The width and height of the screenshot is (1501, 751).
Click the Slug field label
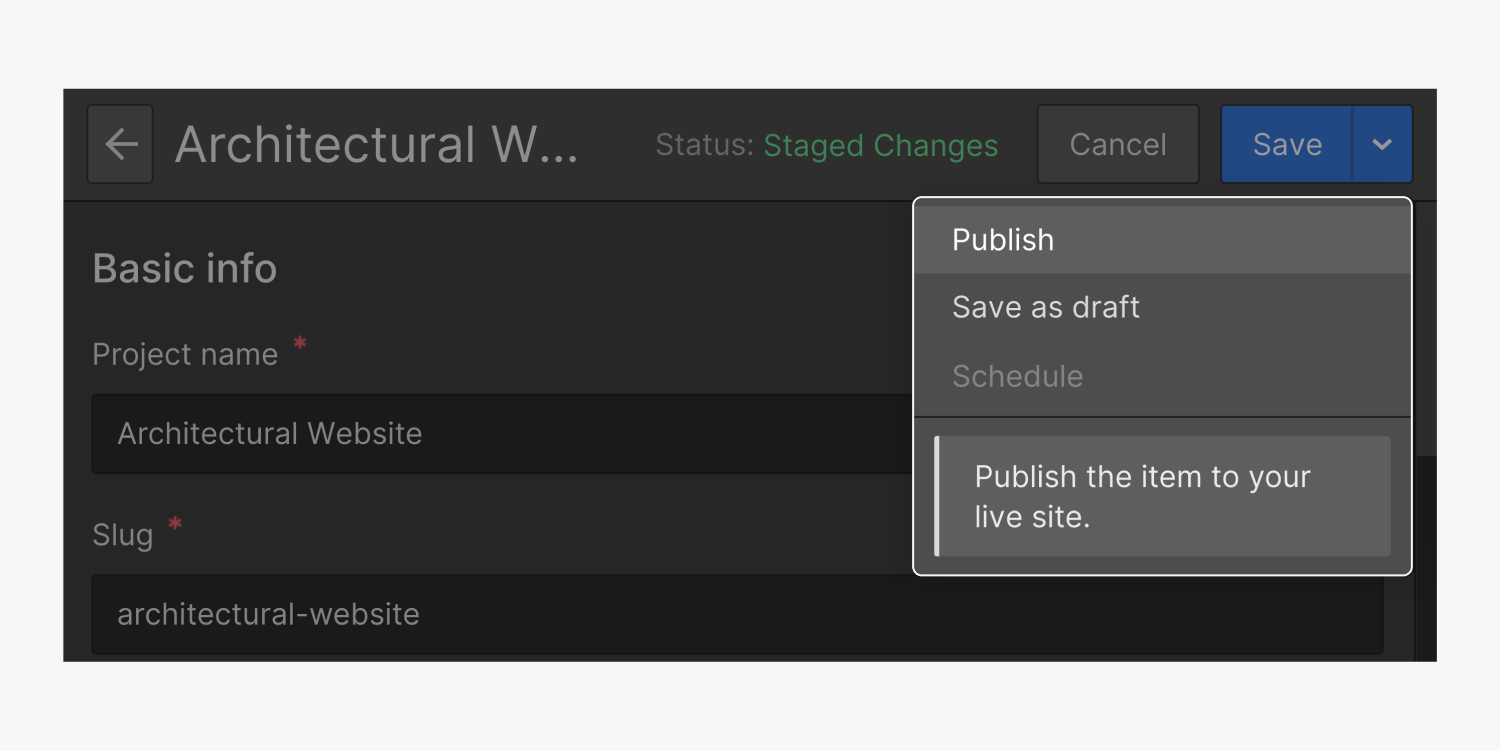pos(122,534)
